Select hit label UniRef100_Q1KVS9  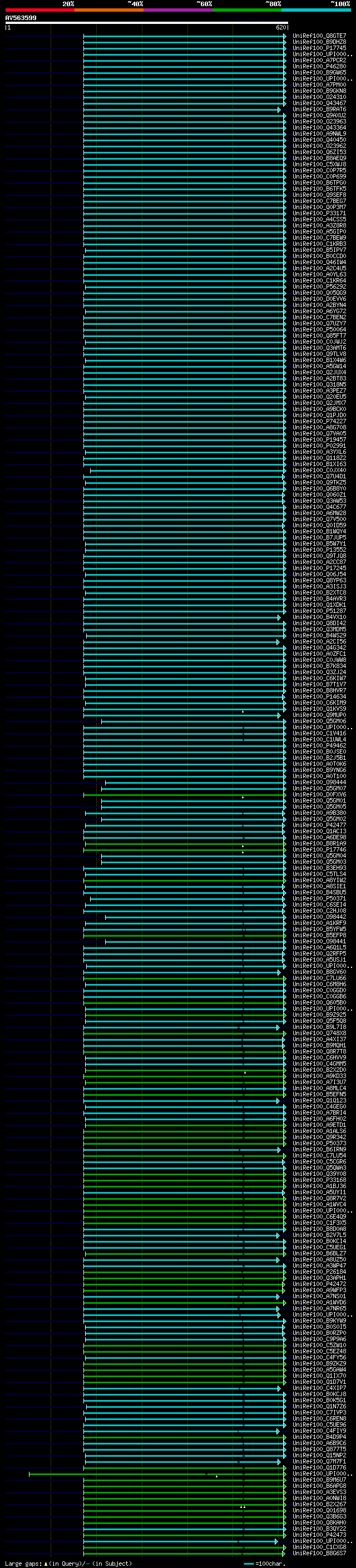[319, 709]
